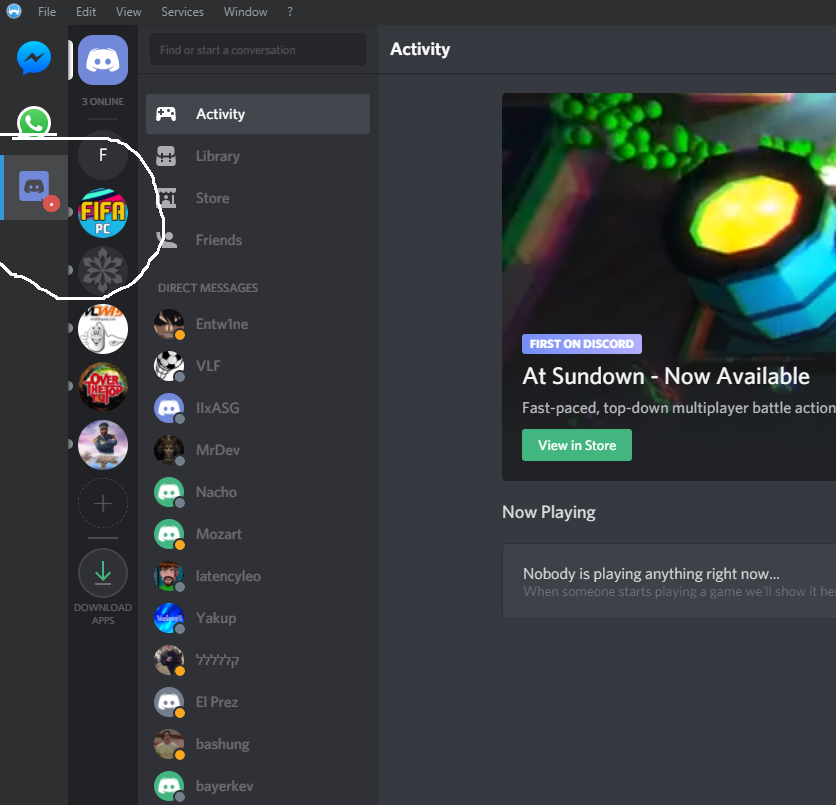Viewport: 836px width, 805px height.
Task: Click the Activity gamepad icon
Action: click(x=166, y=114)
